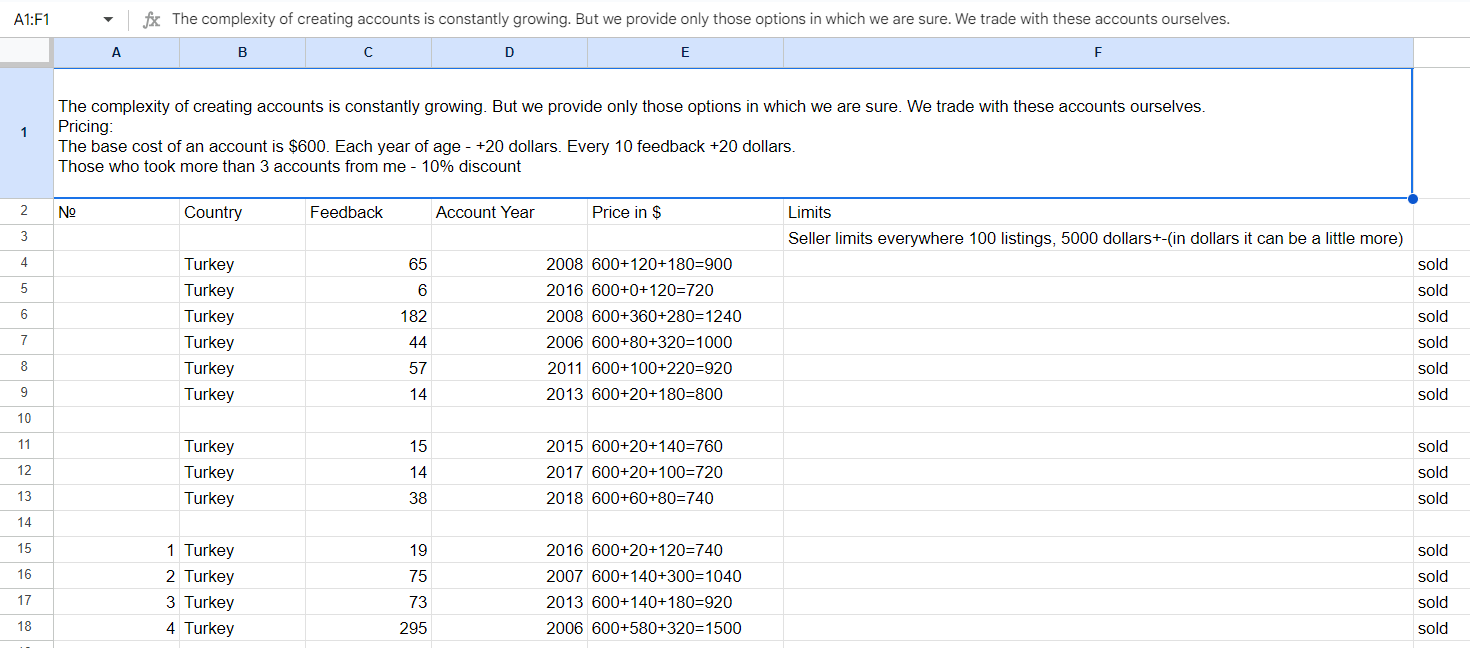Select column A header
The height and width of the screenshot is (648, 1470).
point(116,53)
